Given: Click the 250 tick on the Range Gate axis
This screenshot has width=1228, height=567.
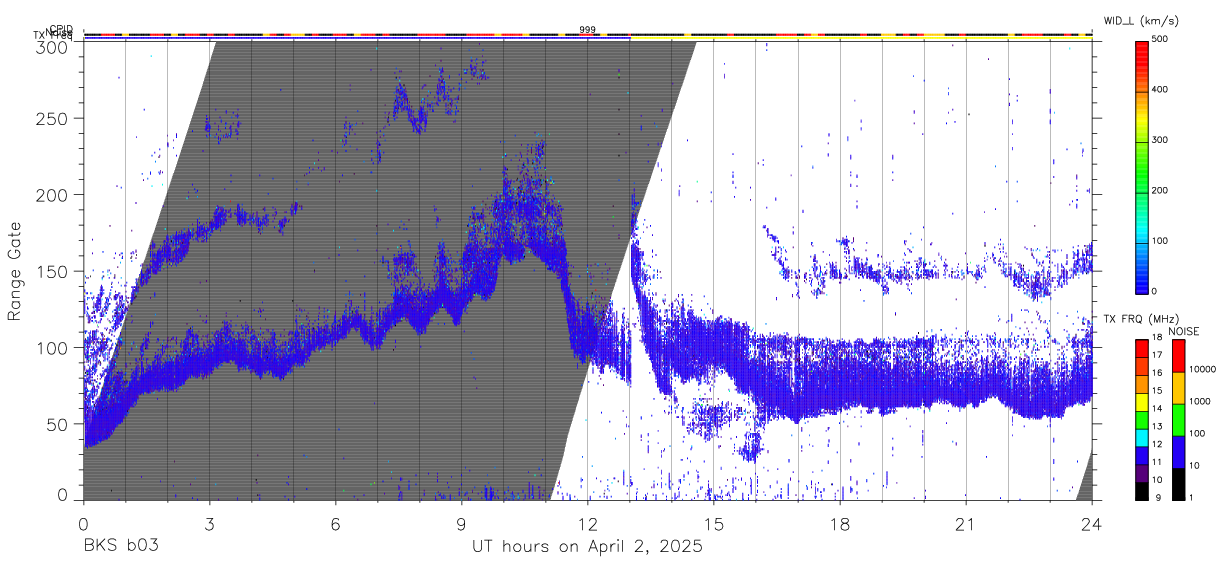Looking at the screenshot, I should coord(52,118).
